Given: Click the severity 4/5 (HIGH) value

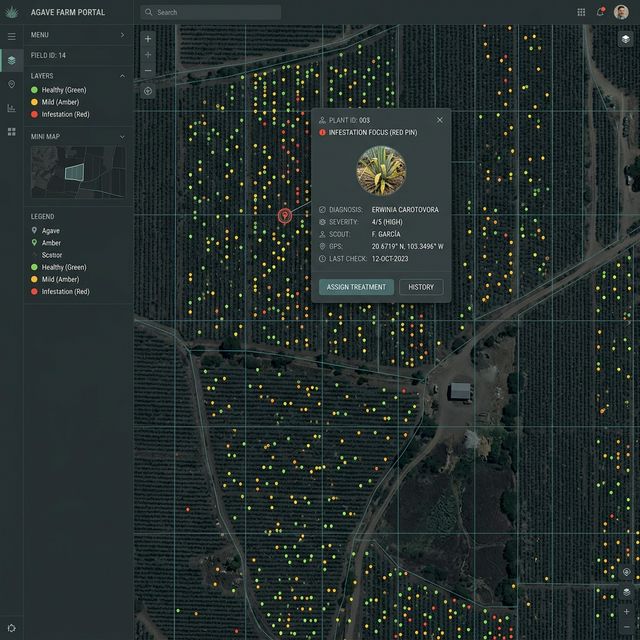Looking at the screenshot, I should tap(387, 222).
